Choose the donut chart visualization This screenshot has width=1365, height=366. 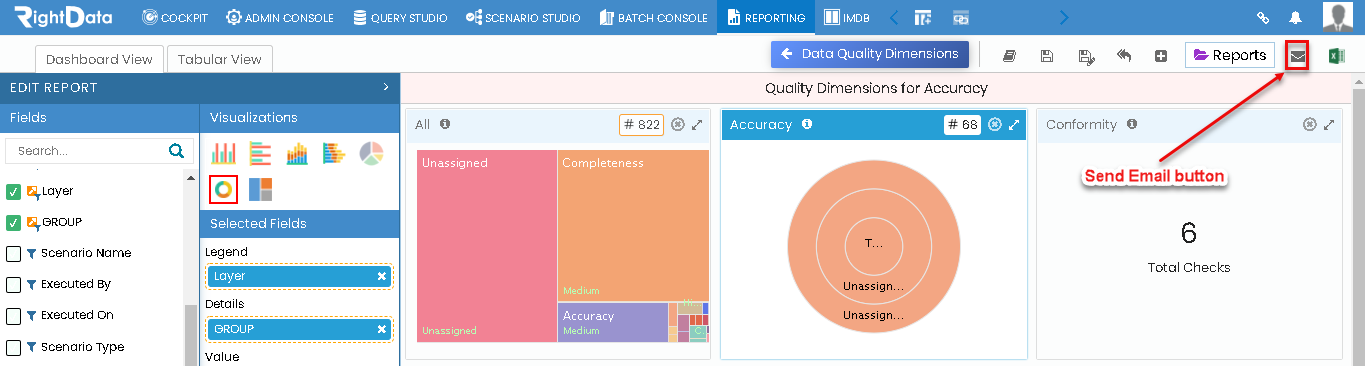(x=223, y=188)
